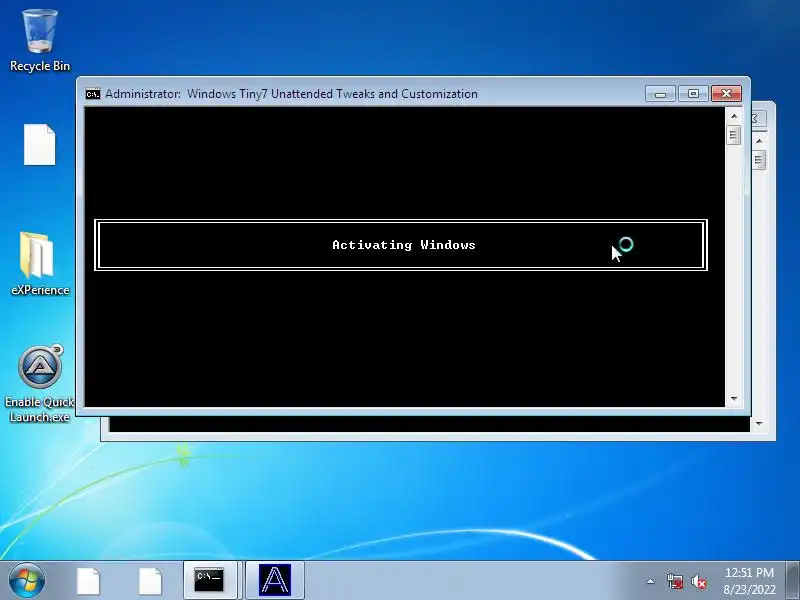Close the Tiny7 Tweaks console window
800x600 pixels.
point(726,93)
